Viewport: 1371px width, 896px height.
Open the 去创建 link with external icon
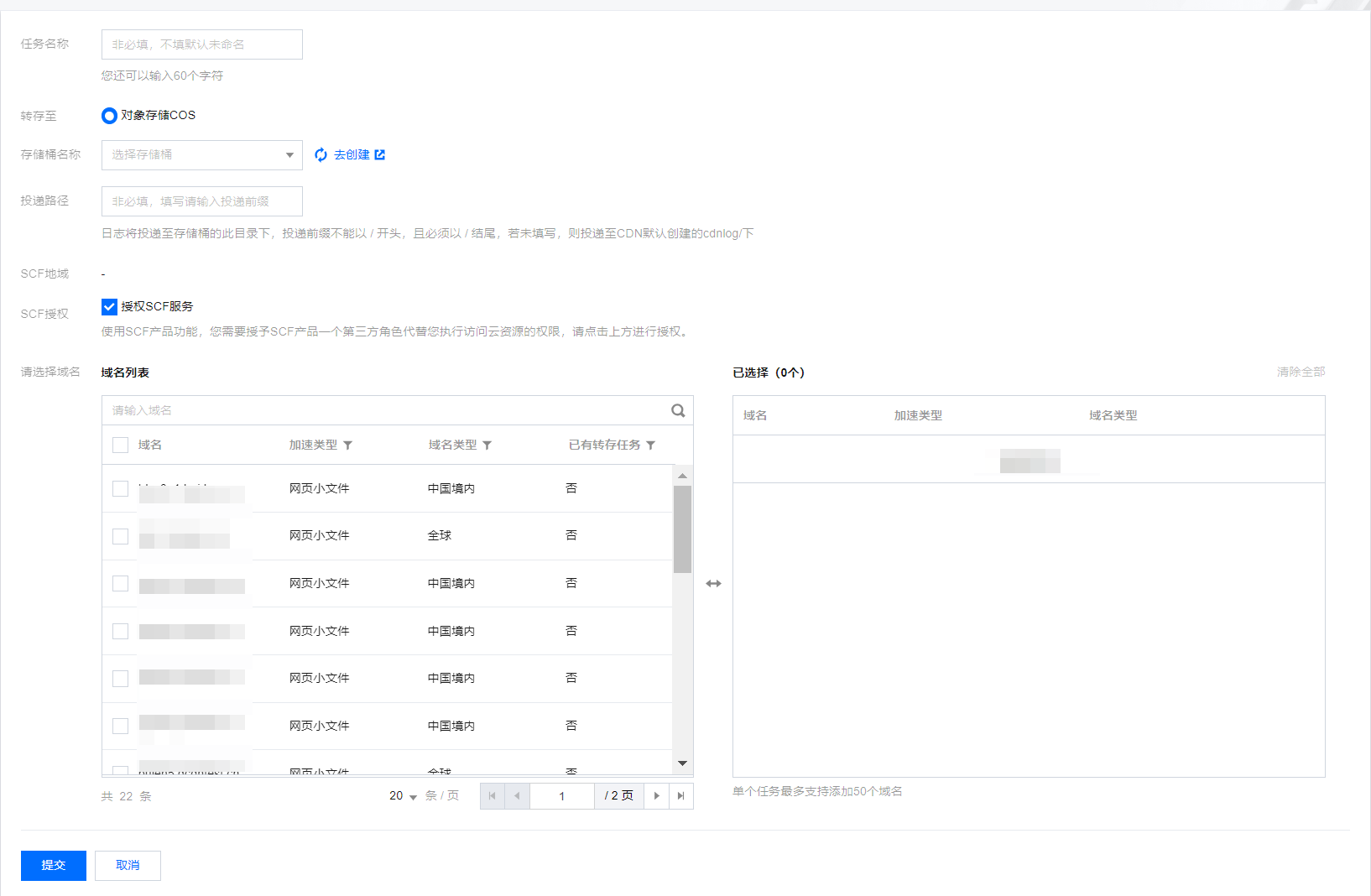[x=359, y=155]
